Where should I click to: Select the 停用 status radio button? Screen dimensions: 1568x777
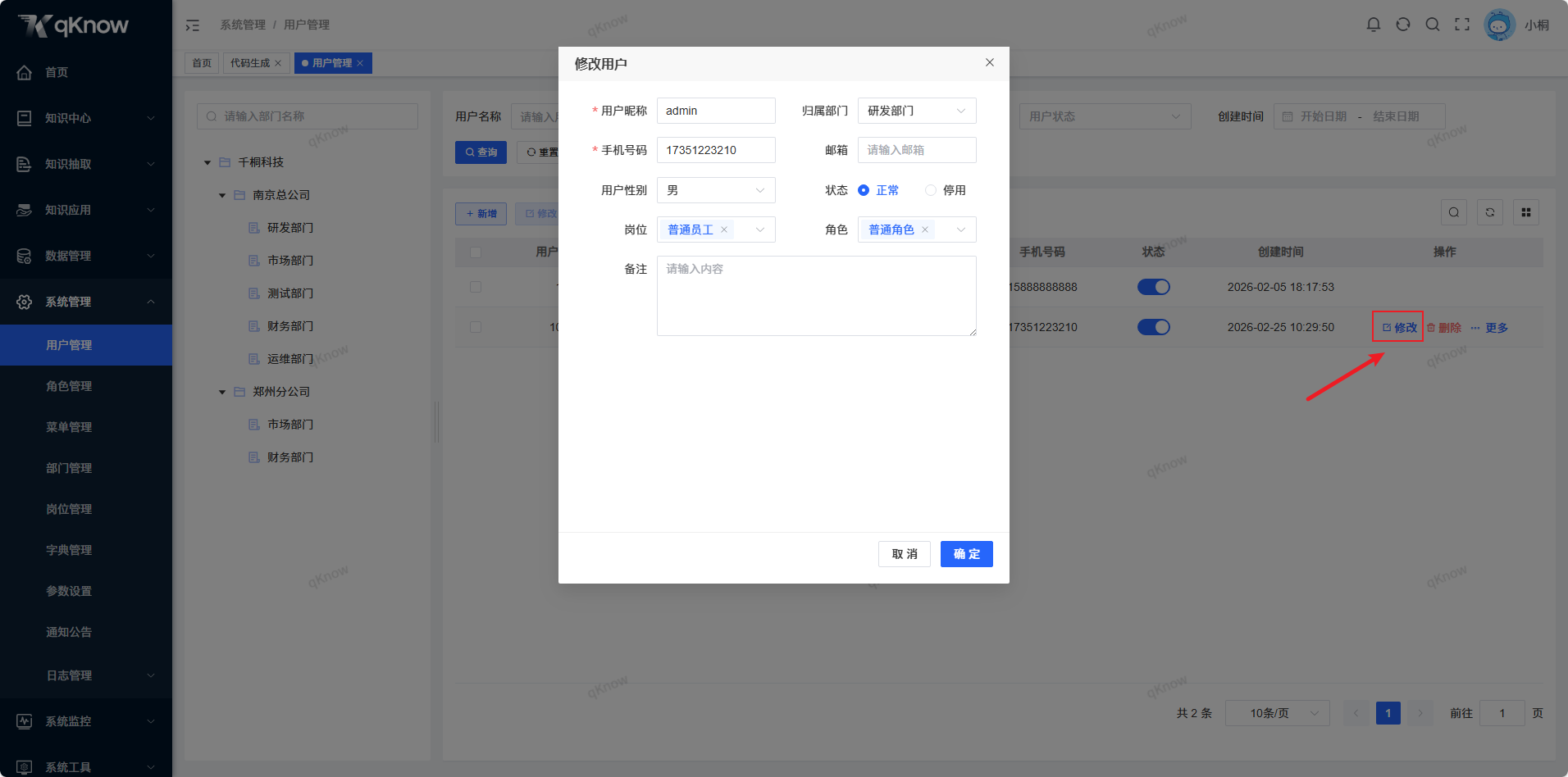pyautogui.click(x=931, y=190)
